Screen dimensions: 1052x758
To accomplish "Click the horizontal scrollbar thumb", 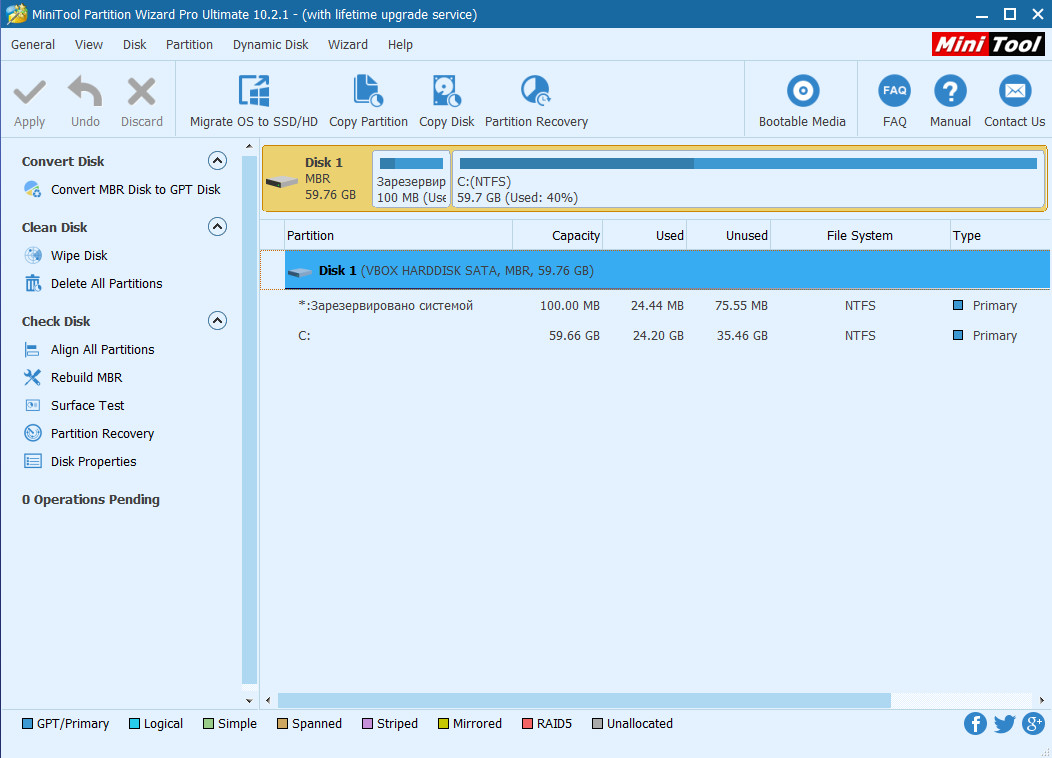I will [x=584, y=700].
